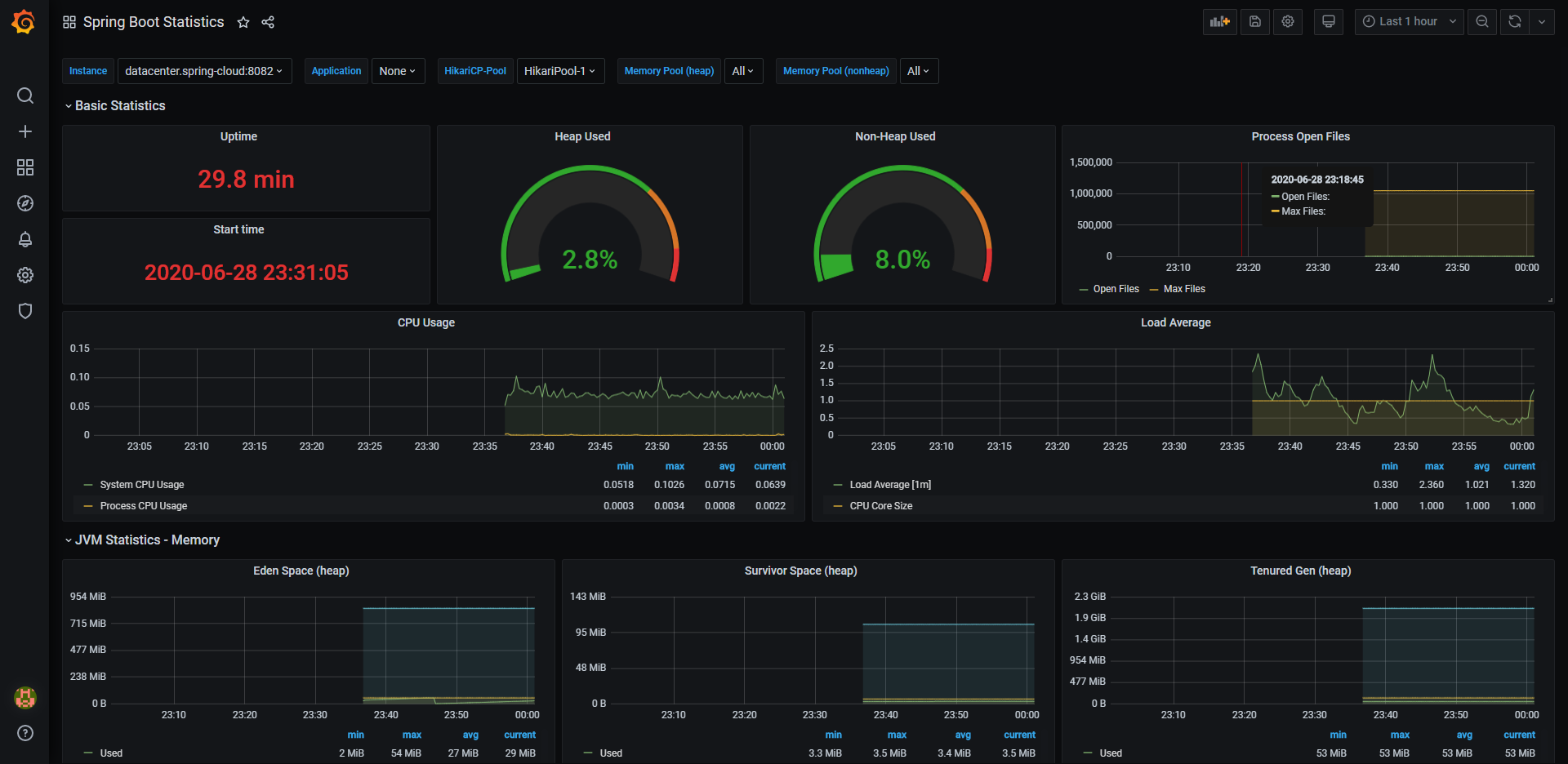
Task: Open Server Admin shield icon
Action: coord(25,311)
